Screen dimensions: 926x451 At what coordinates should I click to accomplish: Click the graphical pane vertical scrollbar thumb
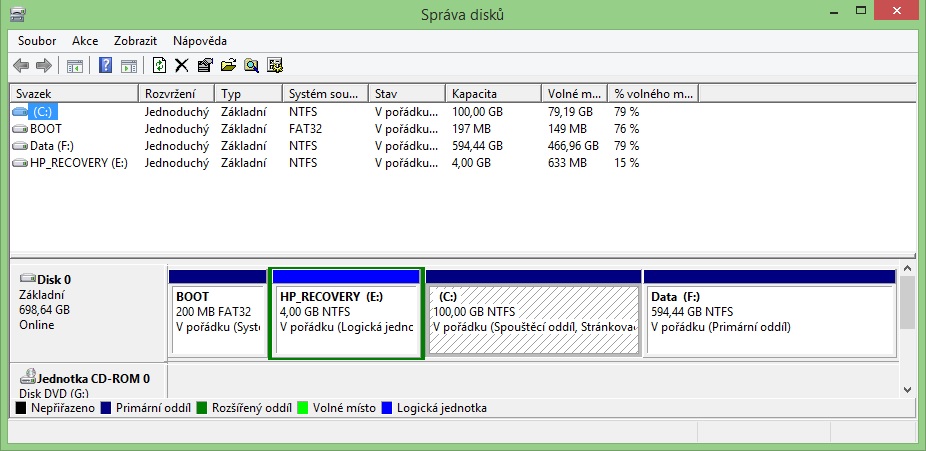[x=908, y=303]
